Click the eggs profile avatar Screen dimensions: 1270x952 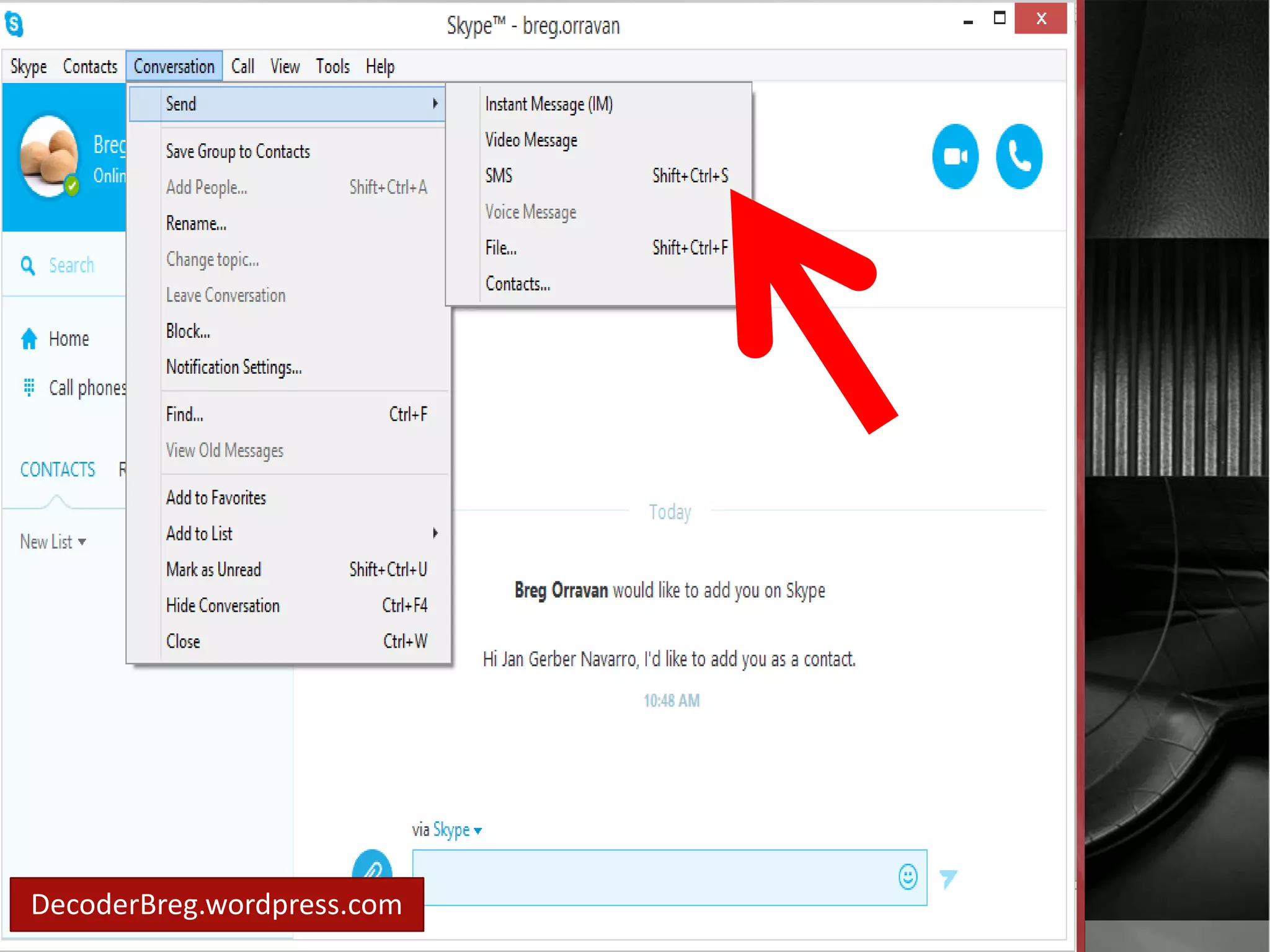coord(49,156)
